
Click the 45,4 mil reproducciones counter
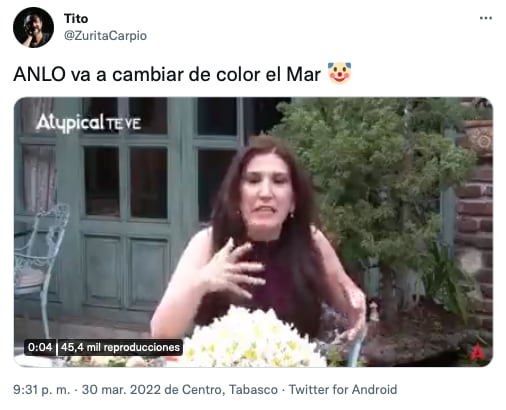click(120, 347)
